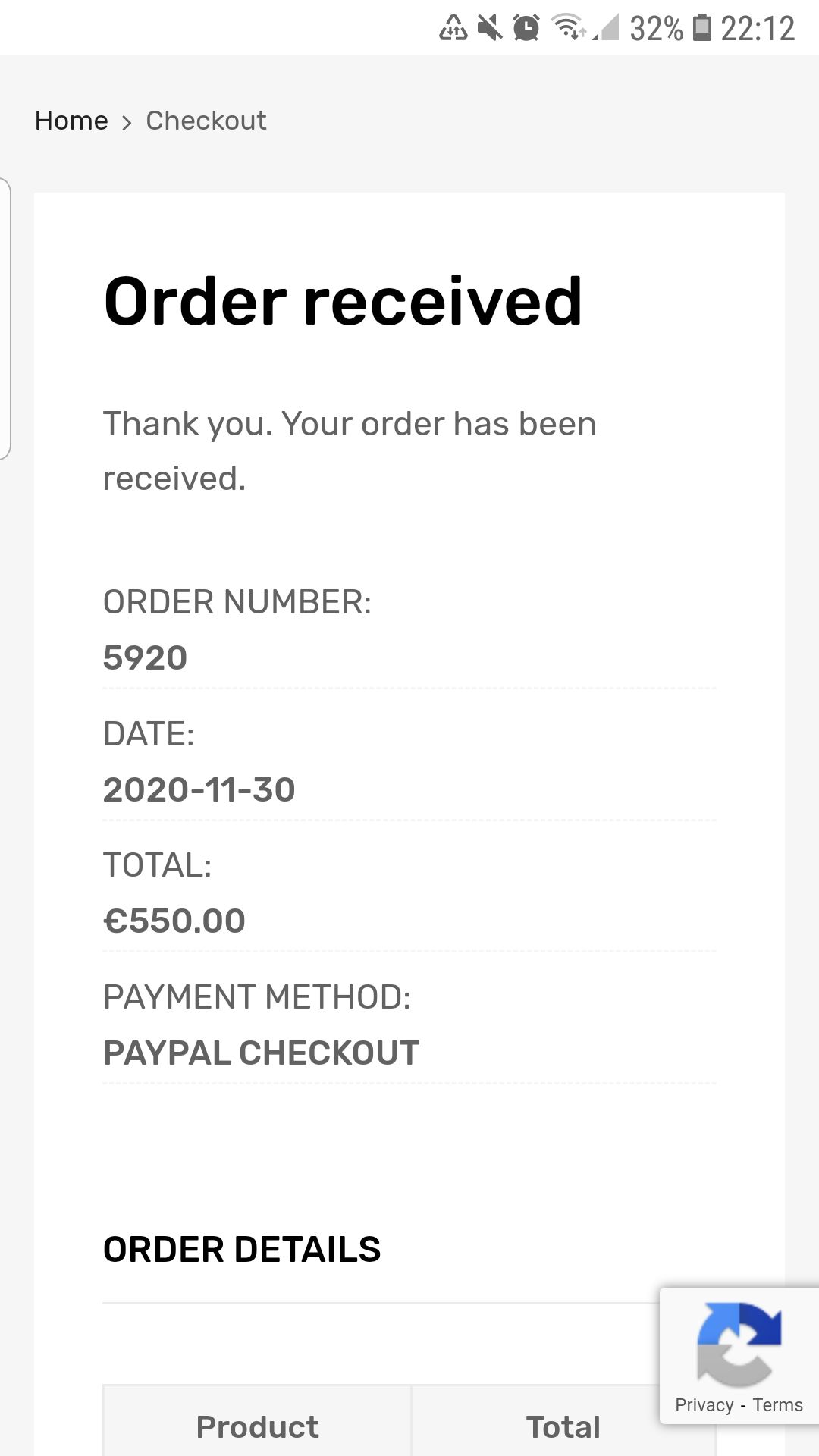
Task: Tap the order number 5920
Action: [145, 657]
